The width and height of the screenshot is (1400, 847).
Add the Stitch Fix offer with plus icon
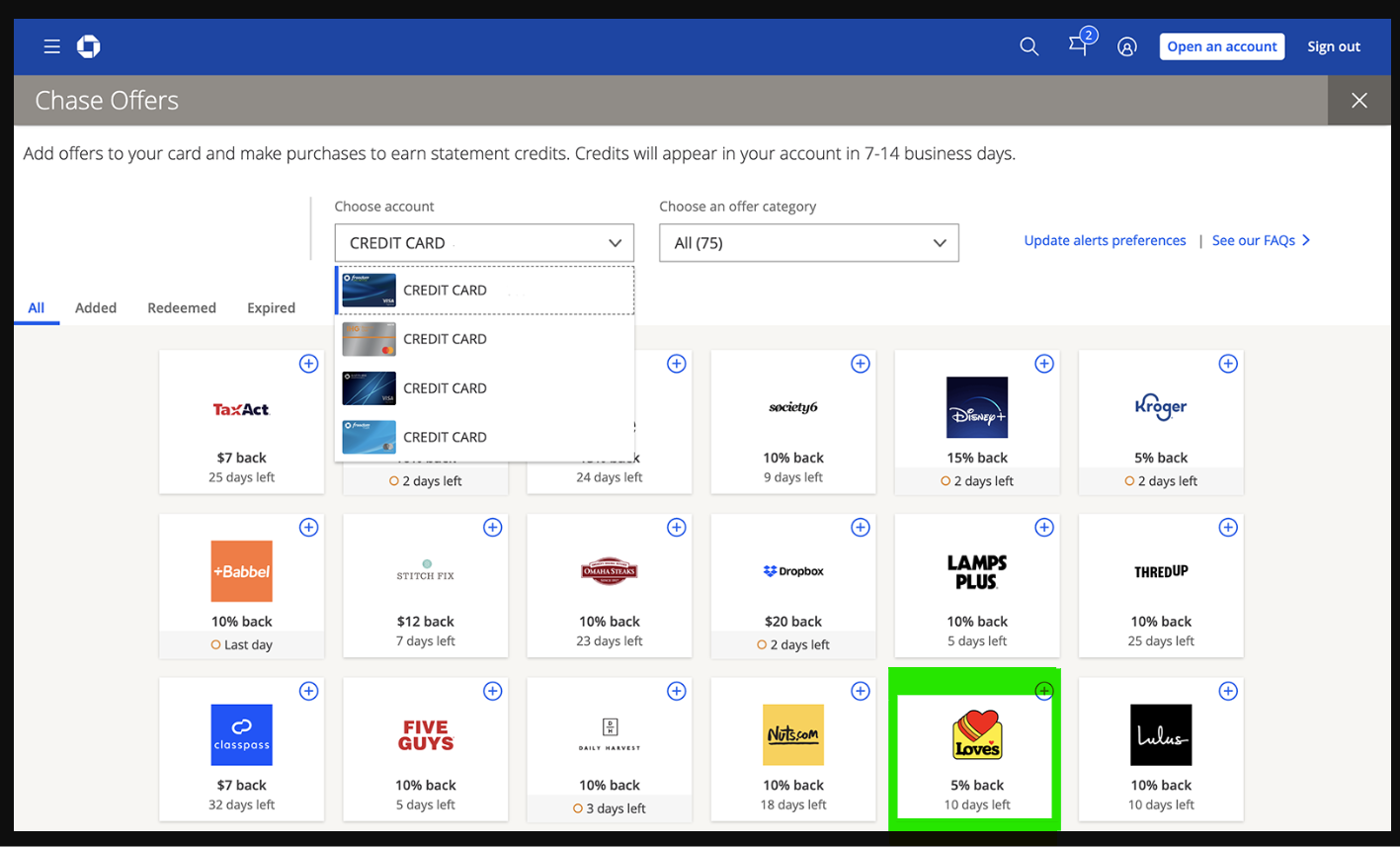[493, 528]
